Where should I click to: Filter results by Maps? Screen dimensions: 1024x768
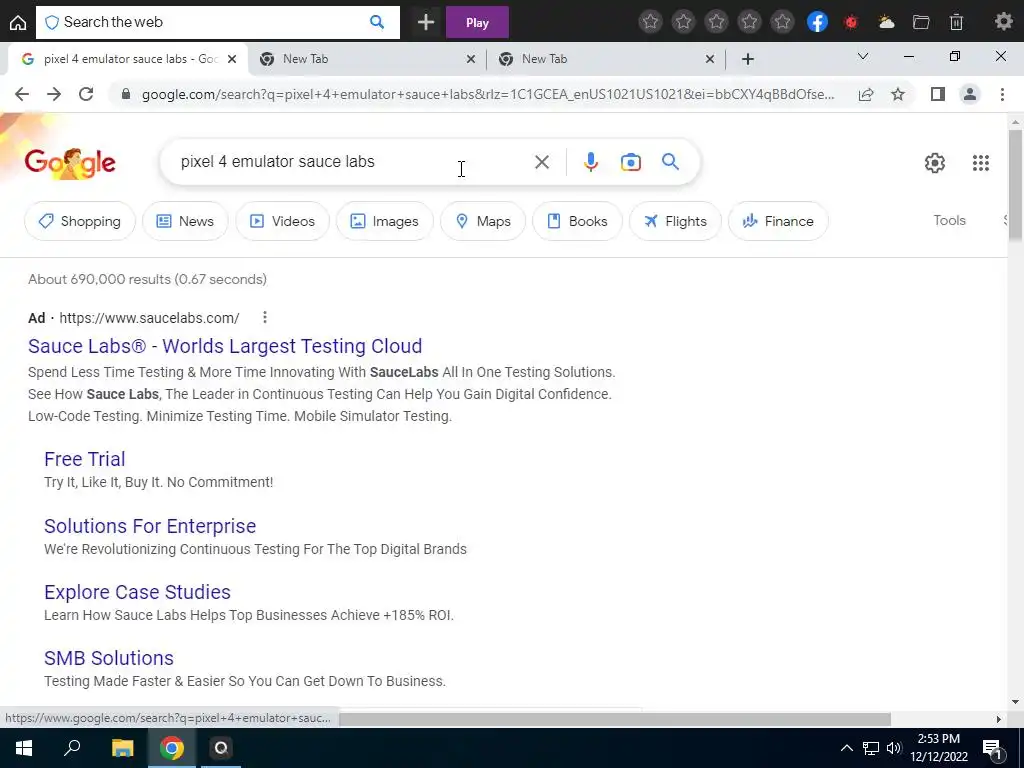[x=483, y=221]
